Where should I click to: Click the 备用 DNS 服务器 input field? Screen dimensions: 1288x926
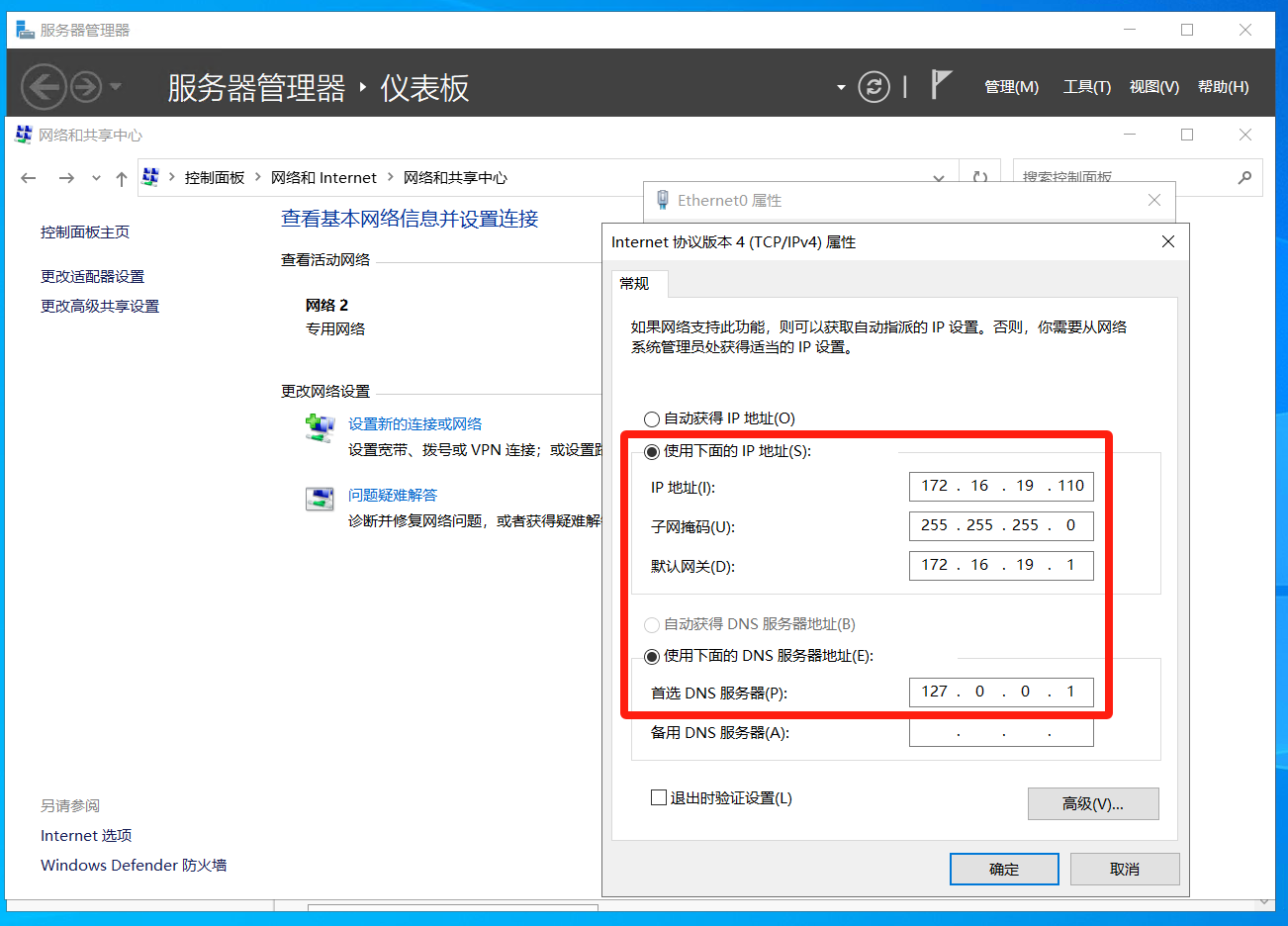pyautogui.click(x=1000, y=733)
